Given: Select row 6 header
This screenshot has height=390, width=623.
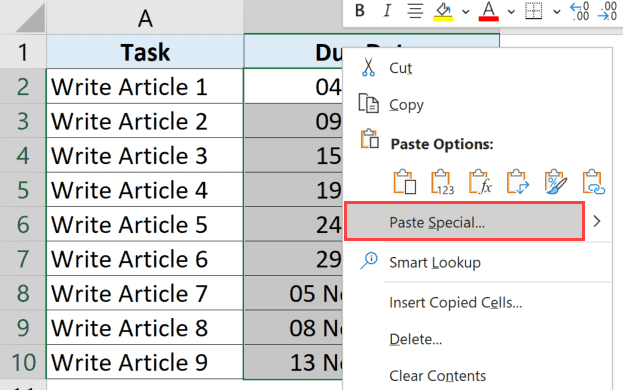Looking at the screenshot, I should (x=23, y=224).
